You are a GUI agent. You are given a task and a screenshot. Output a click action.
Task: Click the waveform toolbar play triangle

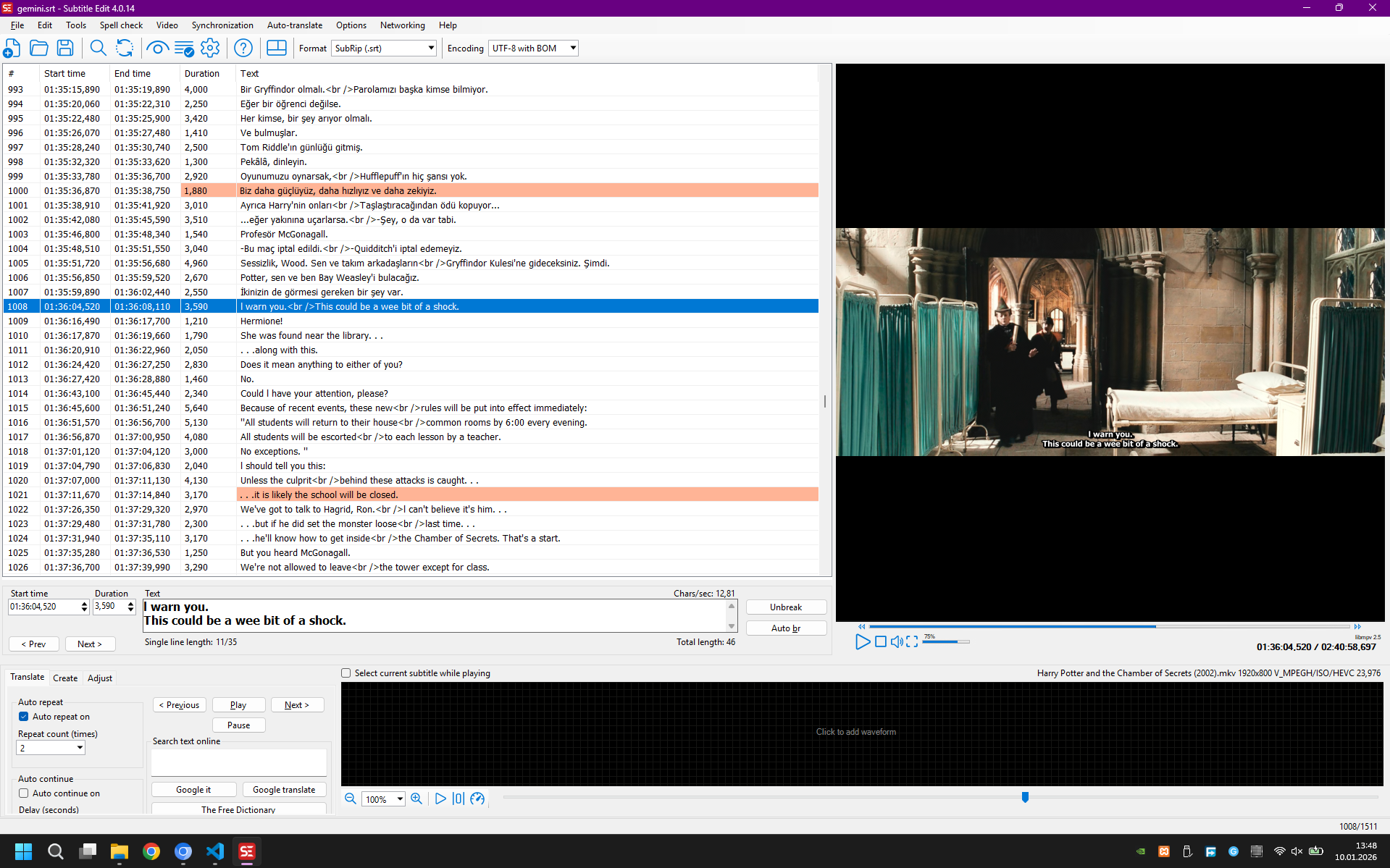440,799
